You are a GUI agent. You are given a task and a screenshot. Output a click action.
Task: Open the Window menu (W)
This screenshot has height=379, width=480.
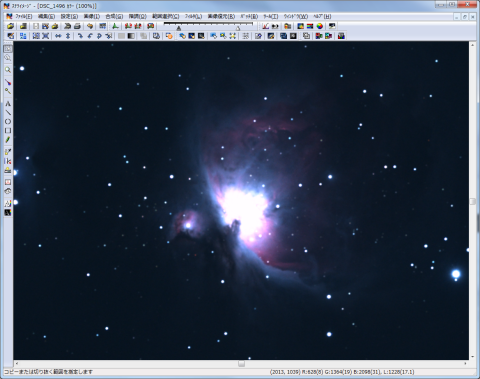point(296,16)
